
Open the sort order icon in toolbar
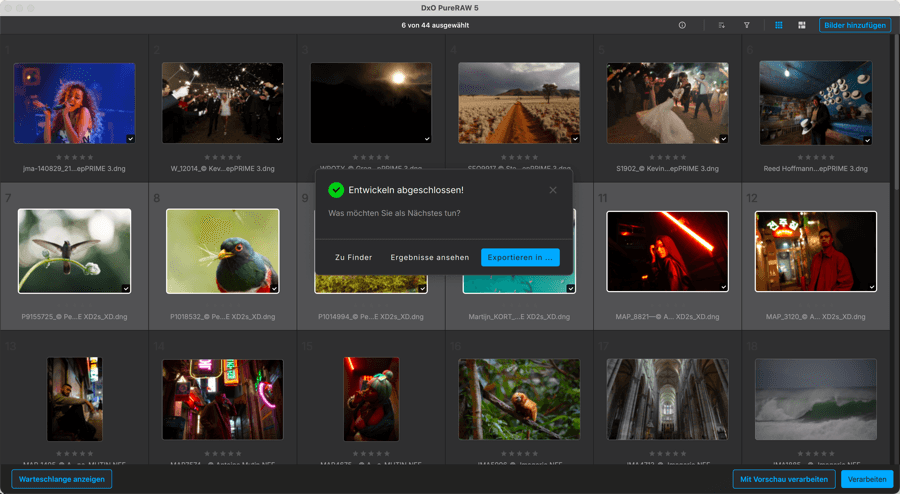721,25
